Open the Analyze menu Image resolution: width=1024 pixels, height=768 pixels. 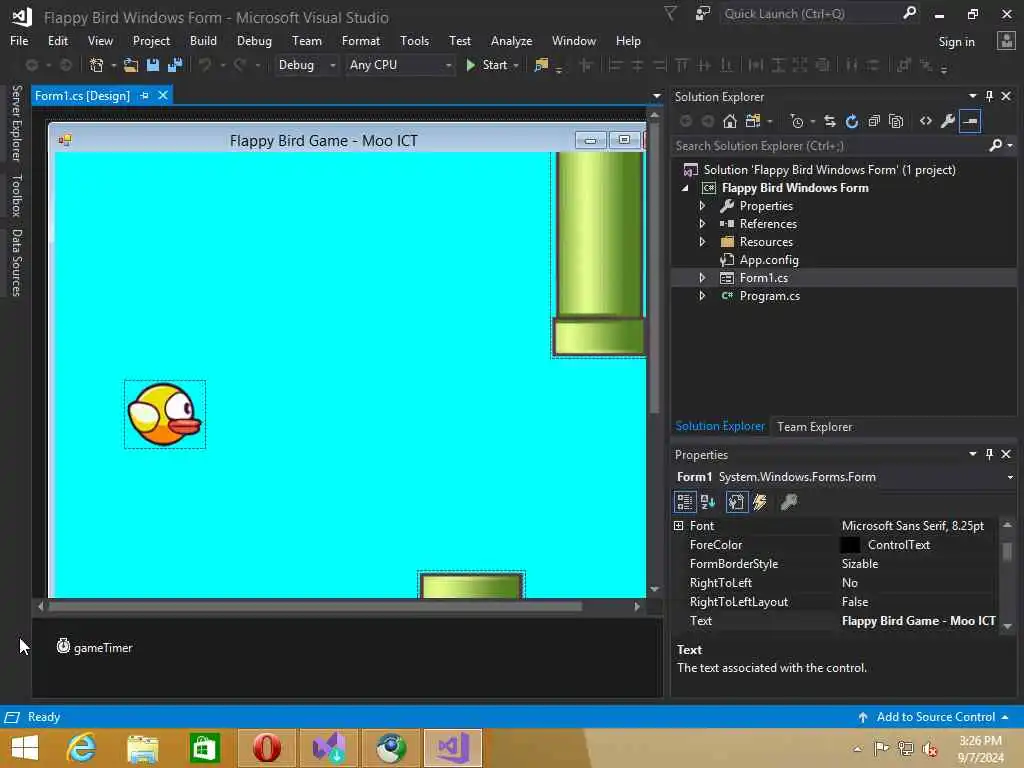(511, 40)
